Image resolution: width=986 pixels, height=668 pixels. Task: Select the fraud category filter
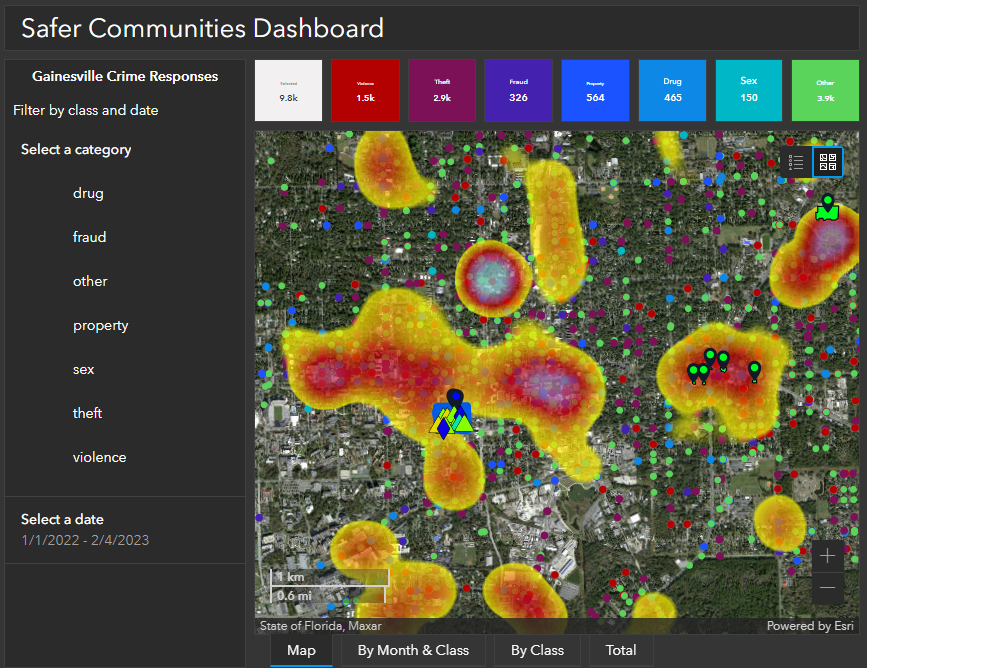pos(89,237)
